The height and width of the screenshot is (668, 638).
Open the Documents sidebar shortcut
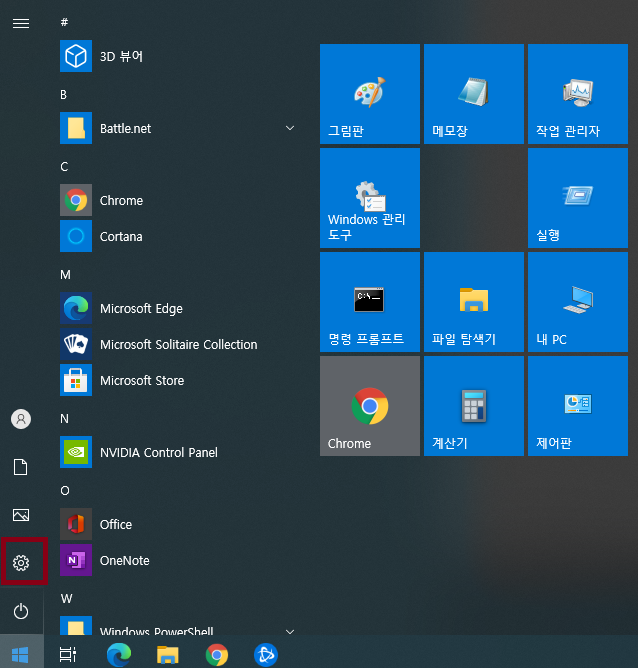tap(21, 467)
